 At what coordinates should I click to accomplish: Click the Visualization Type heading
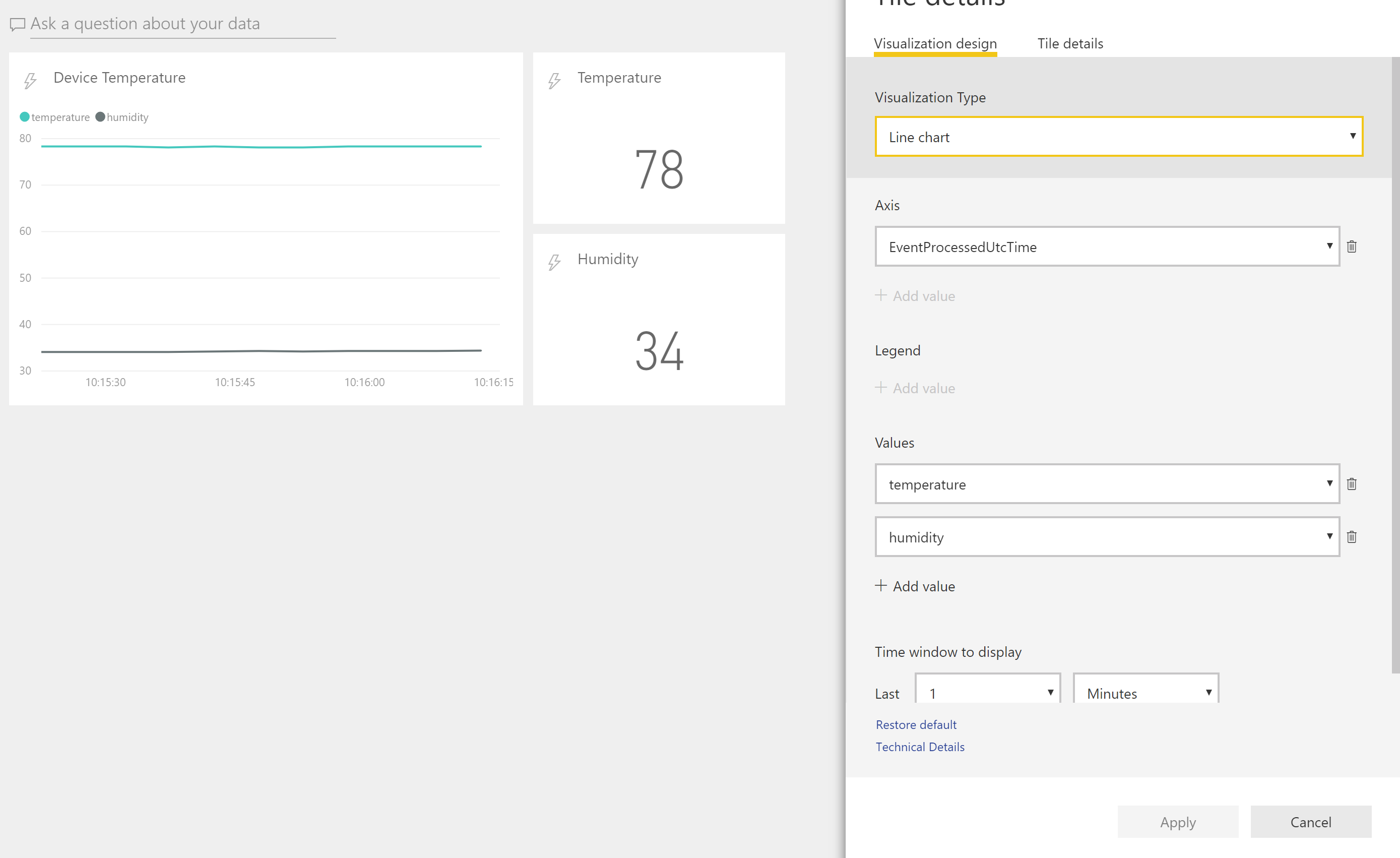tap(930, 98)
